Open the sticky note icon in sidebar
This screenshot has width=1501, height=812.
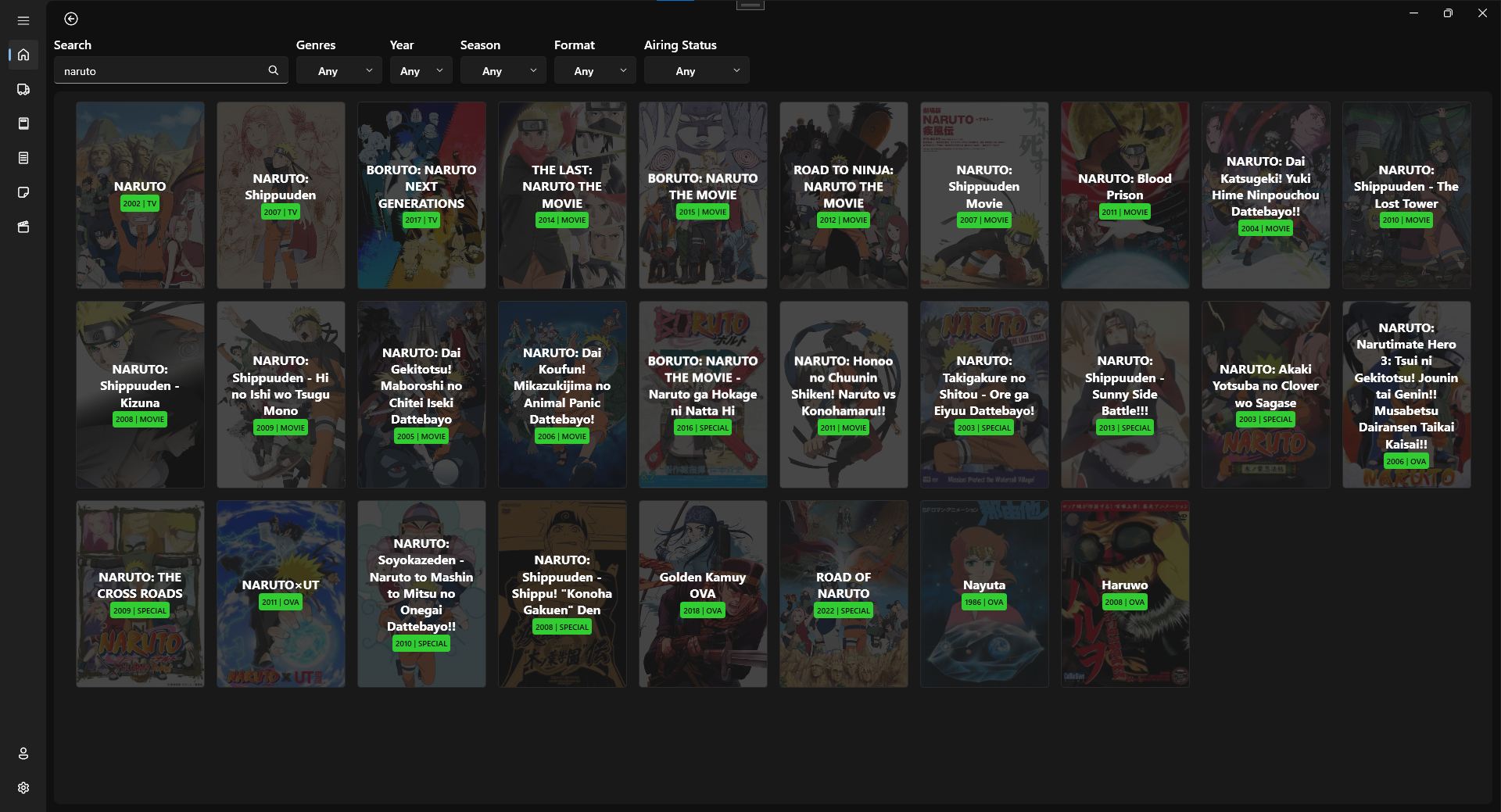tap(23, 192)
